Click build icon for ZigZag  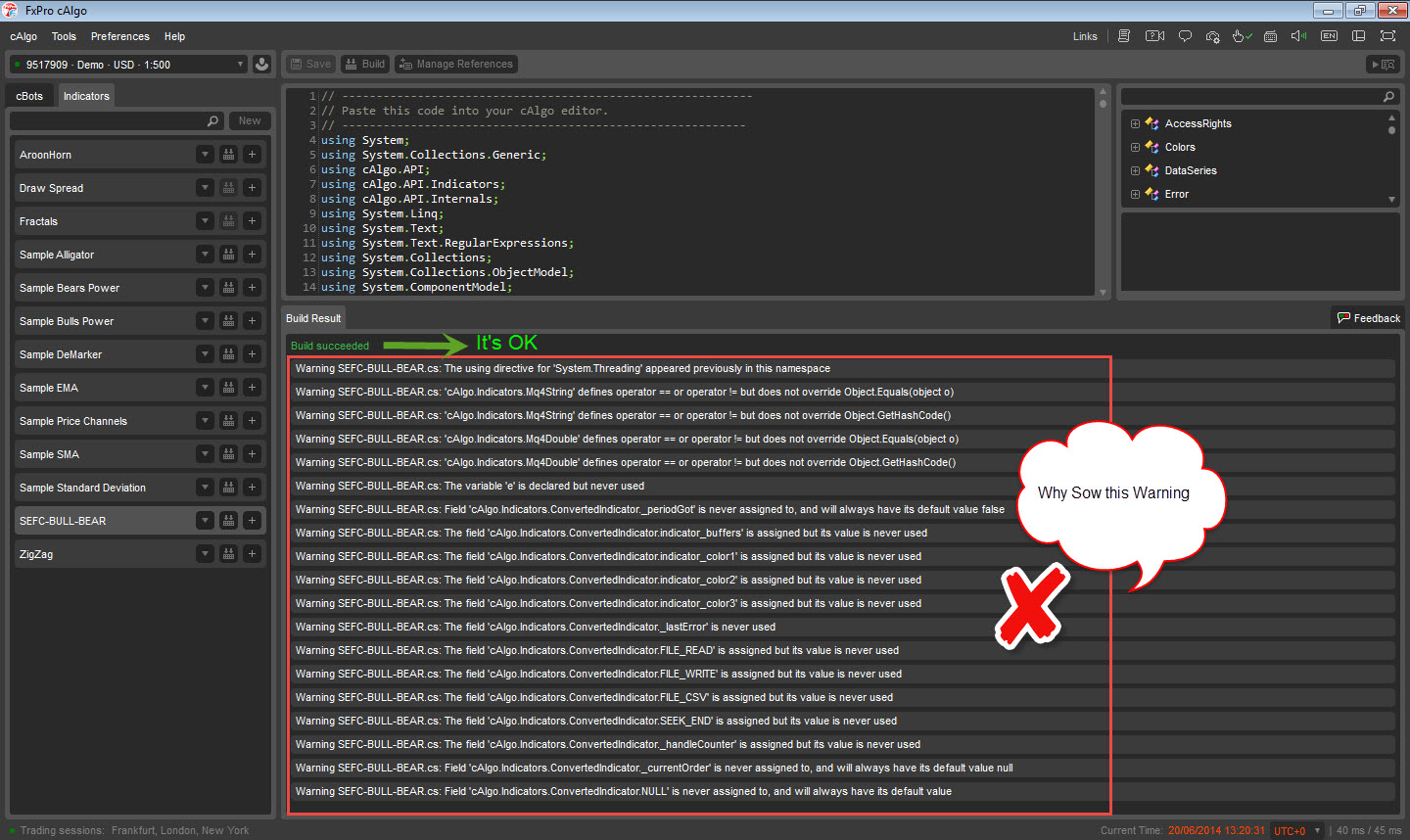click(x=228, y=554)
